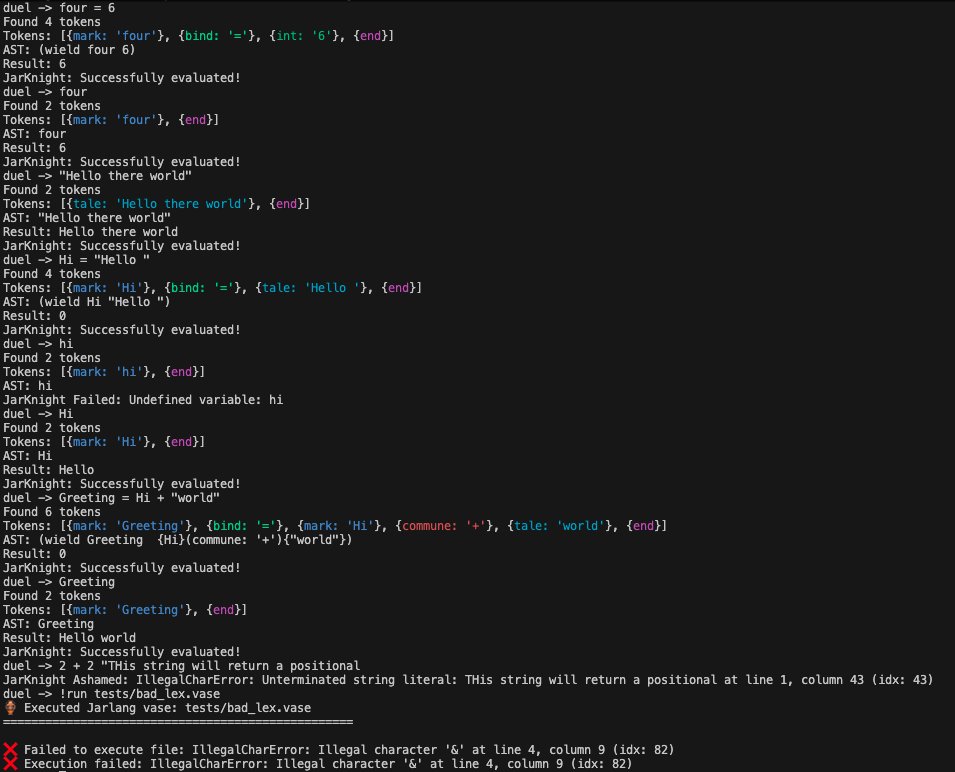Screen dimensions: 955x772
Task: Select the prompt duel -> "Hello there world"
Action: click(x=97, y=176)
